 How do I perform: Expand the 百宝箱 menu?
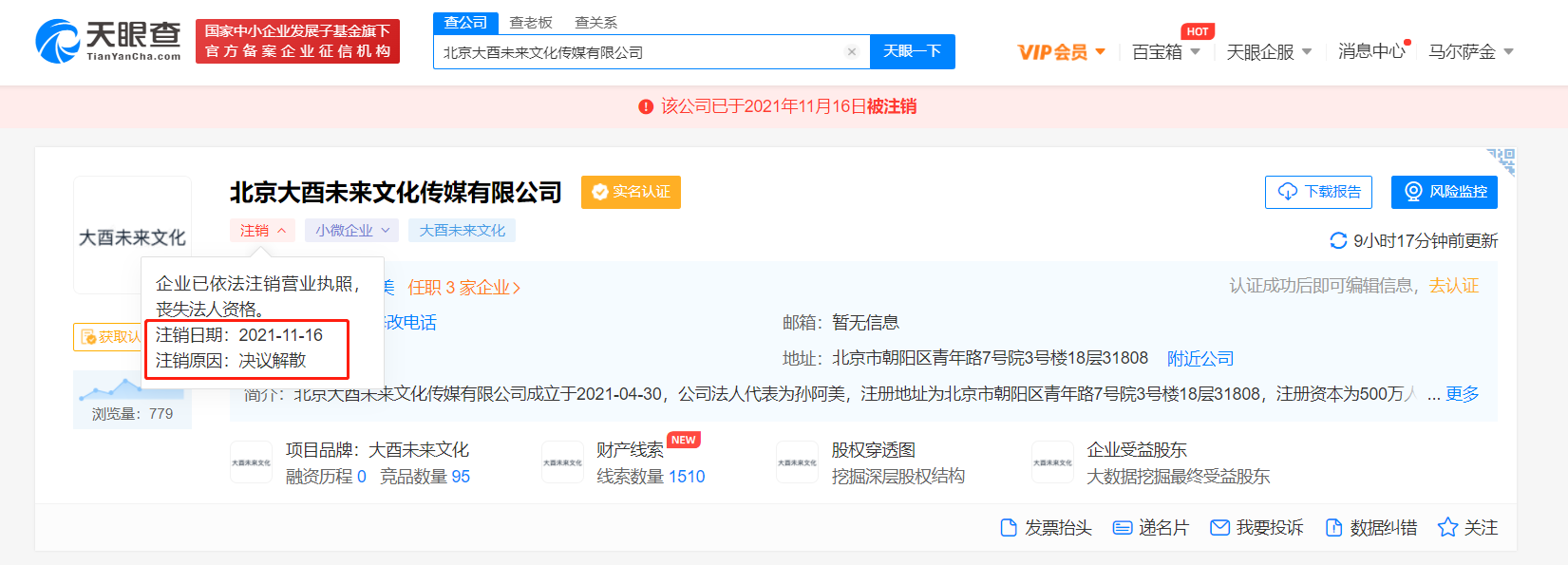click(x=1165, y=52)
